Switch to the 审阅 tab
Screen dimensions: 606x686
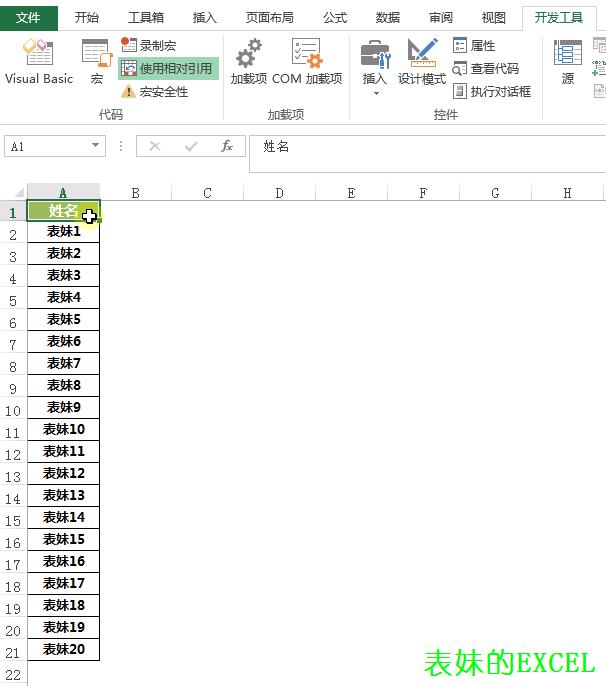[441, 18]
